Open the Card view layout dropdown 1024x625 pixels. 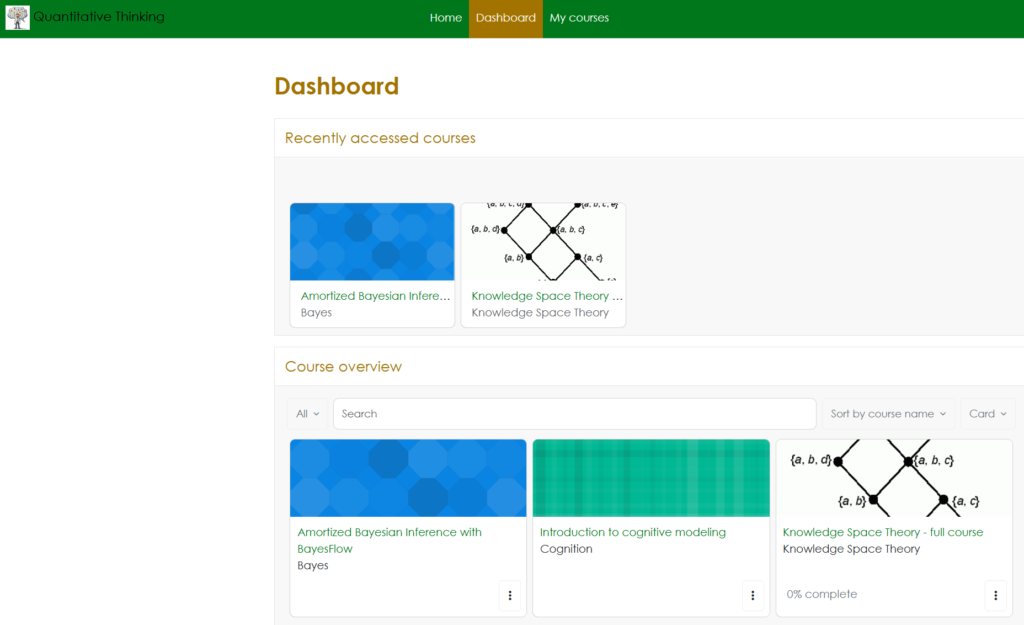(987, 414)
